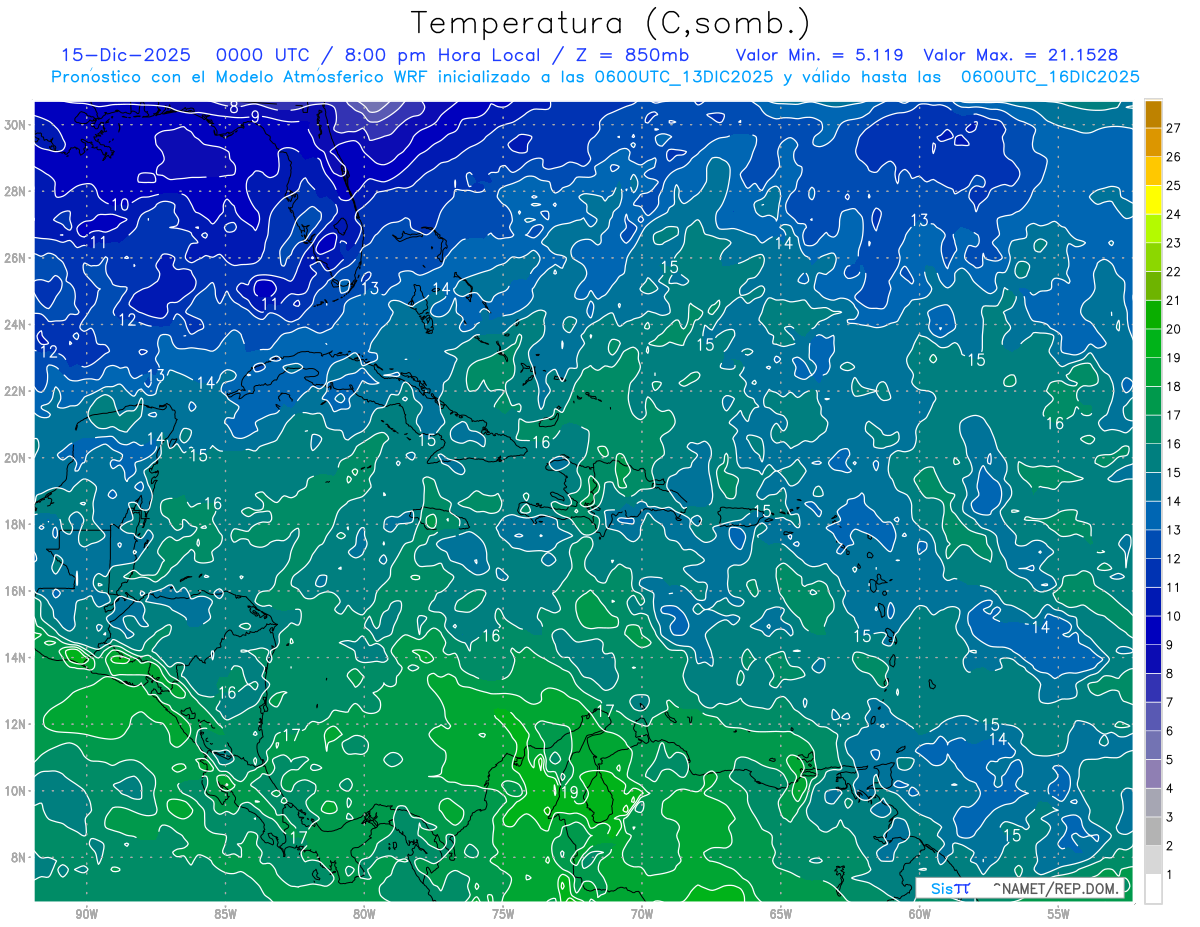
Task: Click yellow swatch between 24 and 25 on scale
Action: 1153,200
